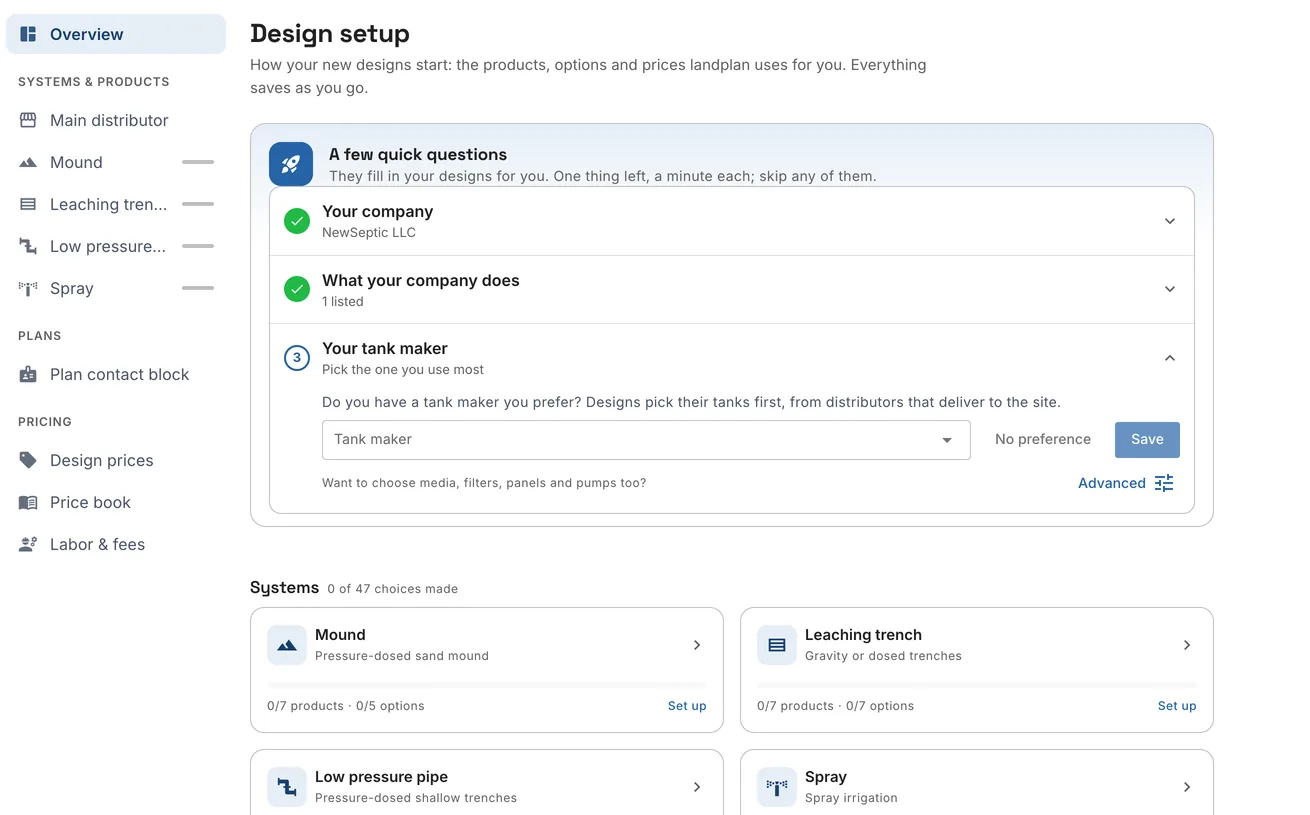1310x815 pixels.
Task: Click the Leaching trench sidebar icon
Action: coord(28,204)
